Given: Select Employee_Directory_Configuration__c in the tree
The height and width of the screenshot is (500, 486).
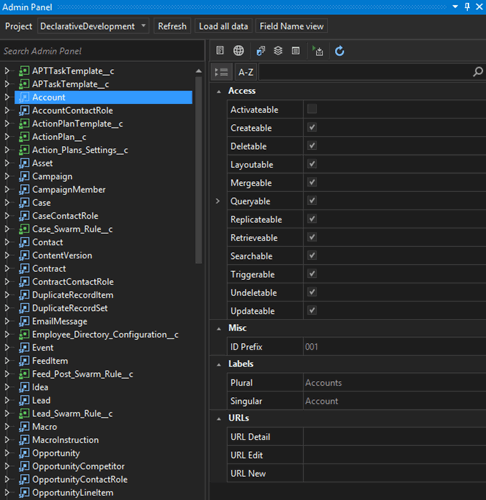Looking at the screenshot, I should (105, 334).
